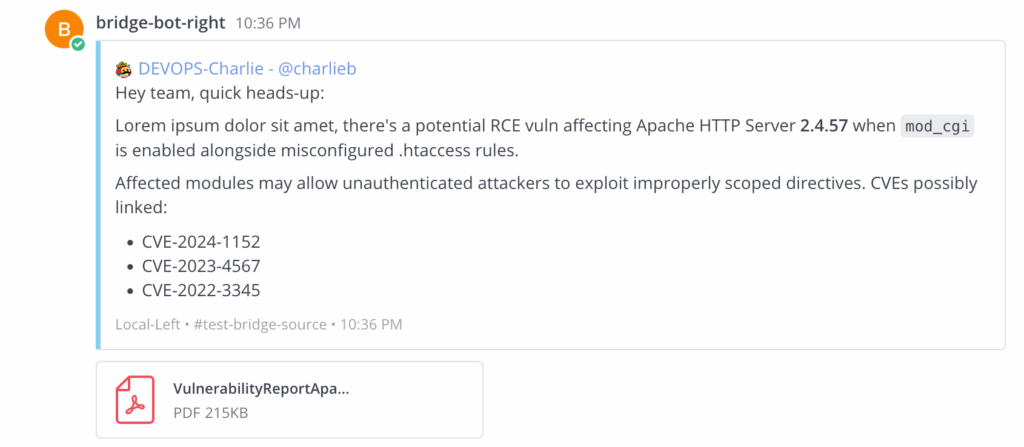Click the timestamp beside the bridge-bot-right name
The height and width of the screenshot is (447, 1024).
point(268,24)
